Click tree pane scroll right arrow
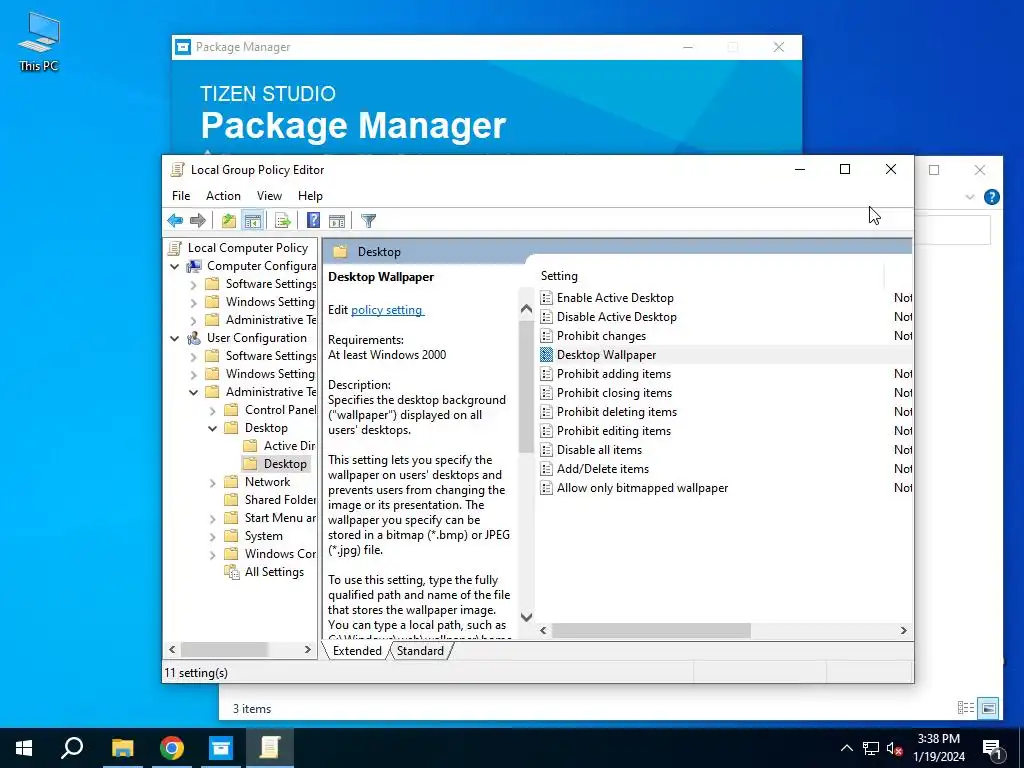1024x768 pixels. 308,650
